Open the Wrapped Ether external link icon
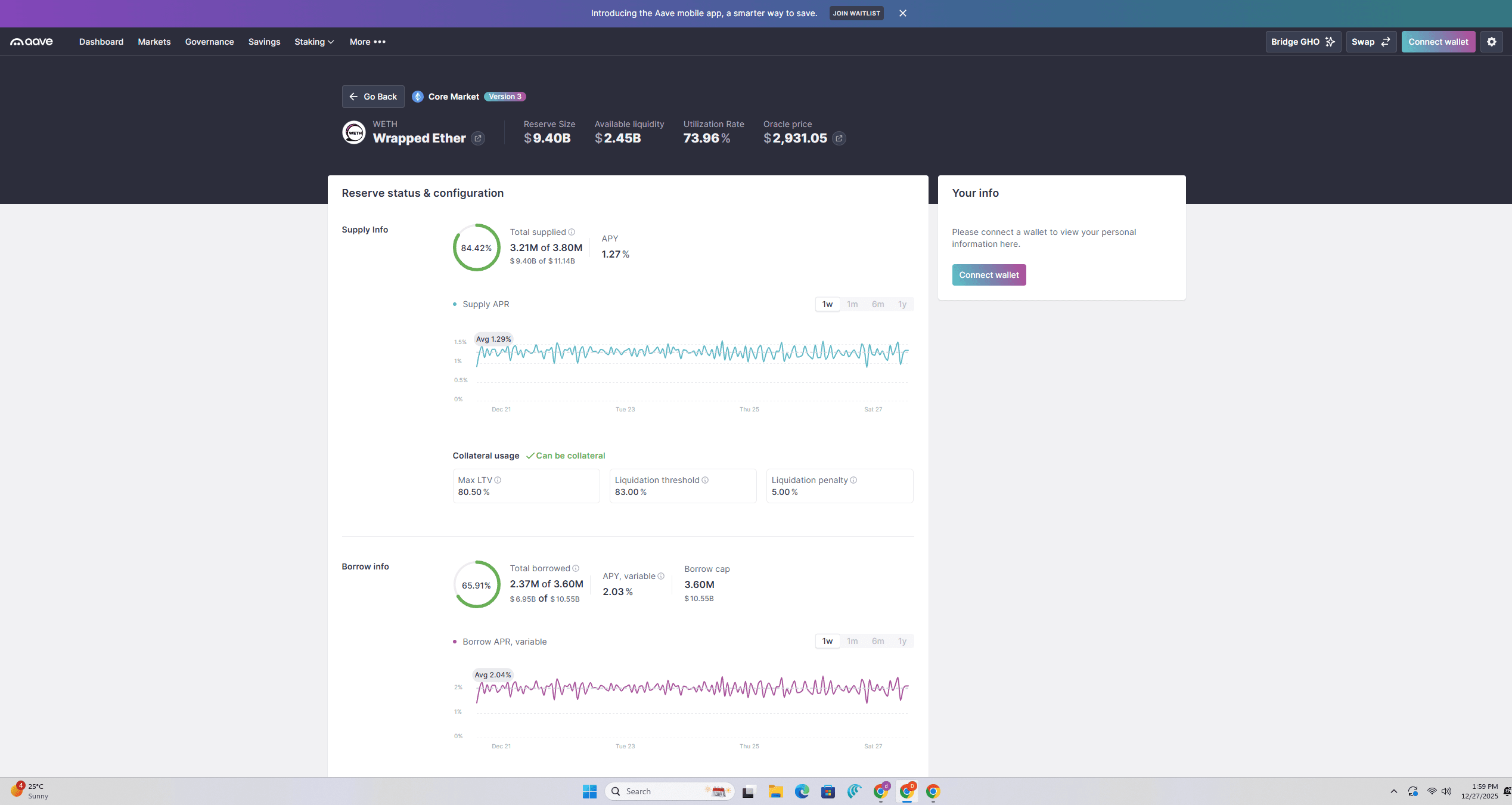Viewport: 1512px width, 805px height. click(478, 138)
